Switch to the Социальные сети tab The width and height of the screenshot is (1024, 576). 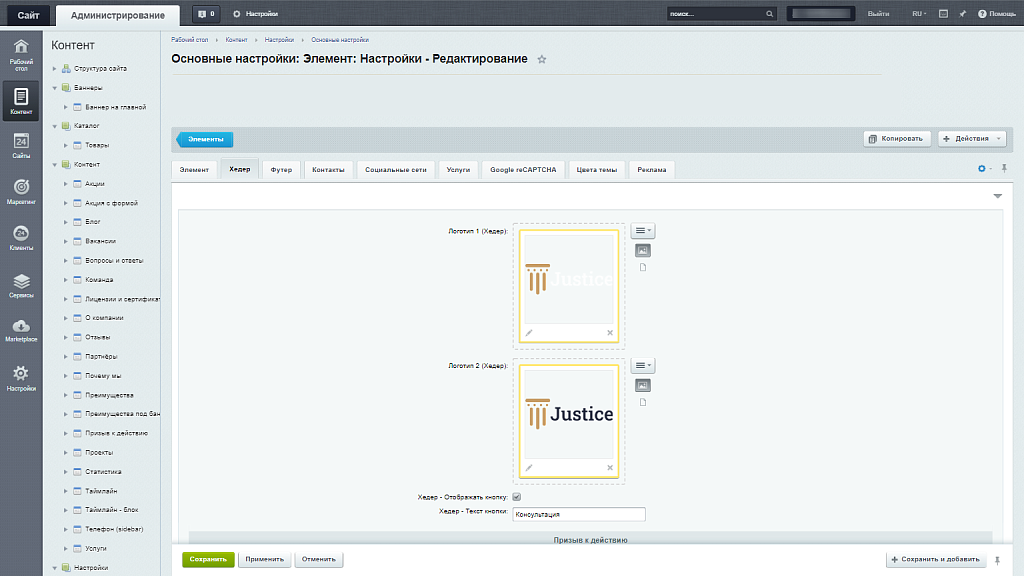396,170
